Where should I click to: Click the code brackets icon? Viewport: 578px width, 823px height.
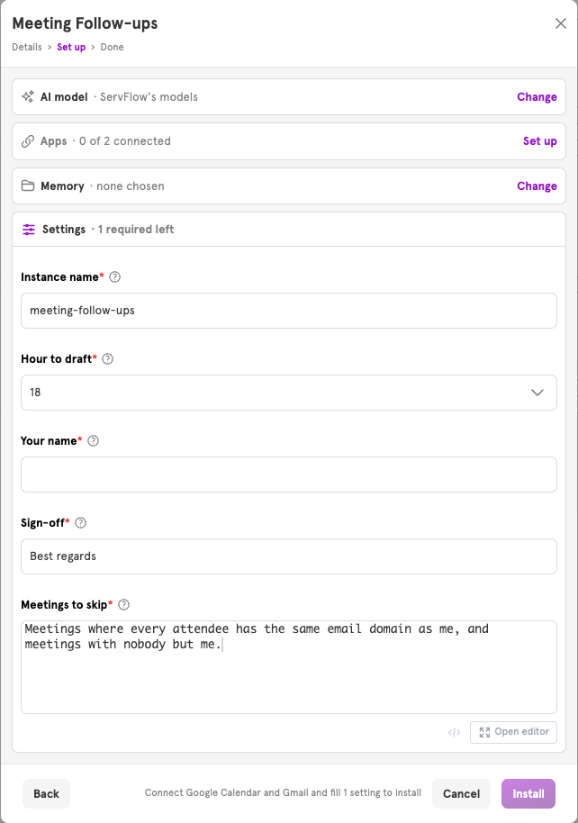pyautogui.click(x=454, y=732)
